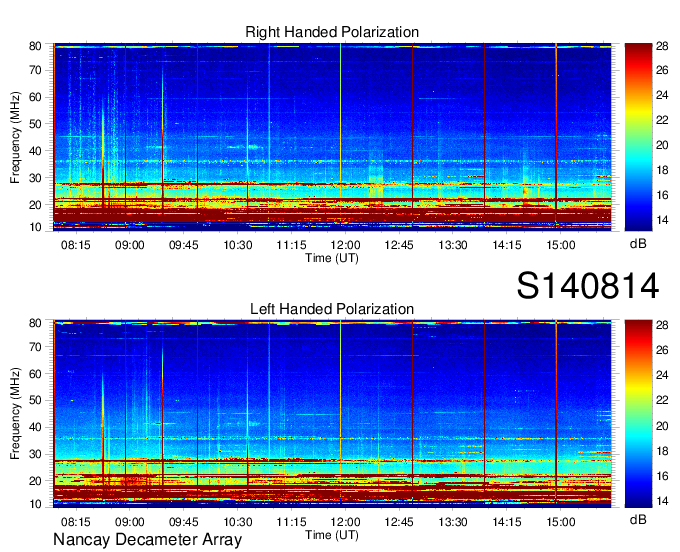Click the dB label beside the top color bar
The image size is (680, 552).
[x=638, y=244]
